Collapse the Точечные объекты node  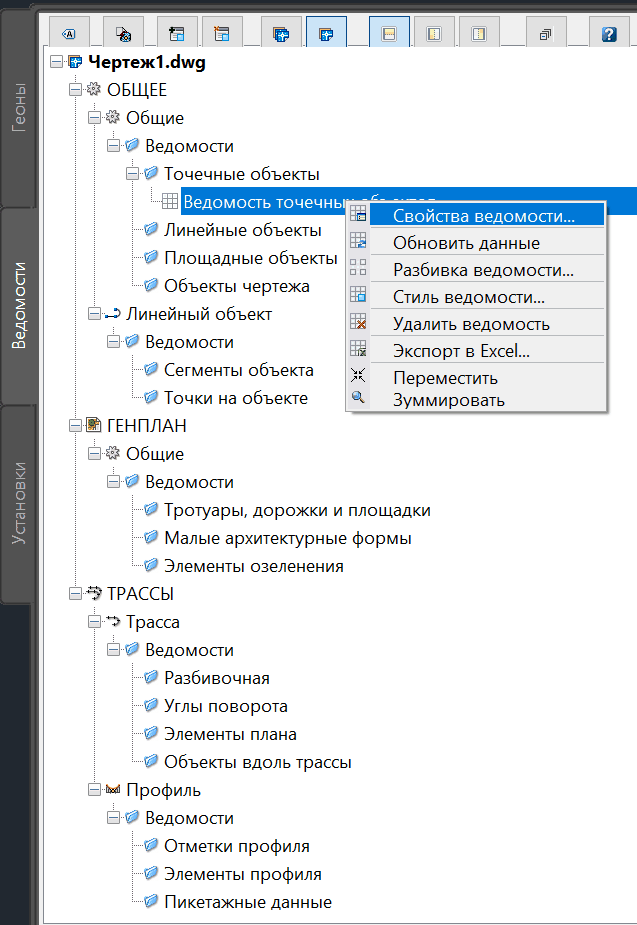pos(132,174)
